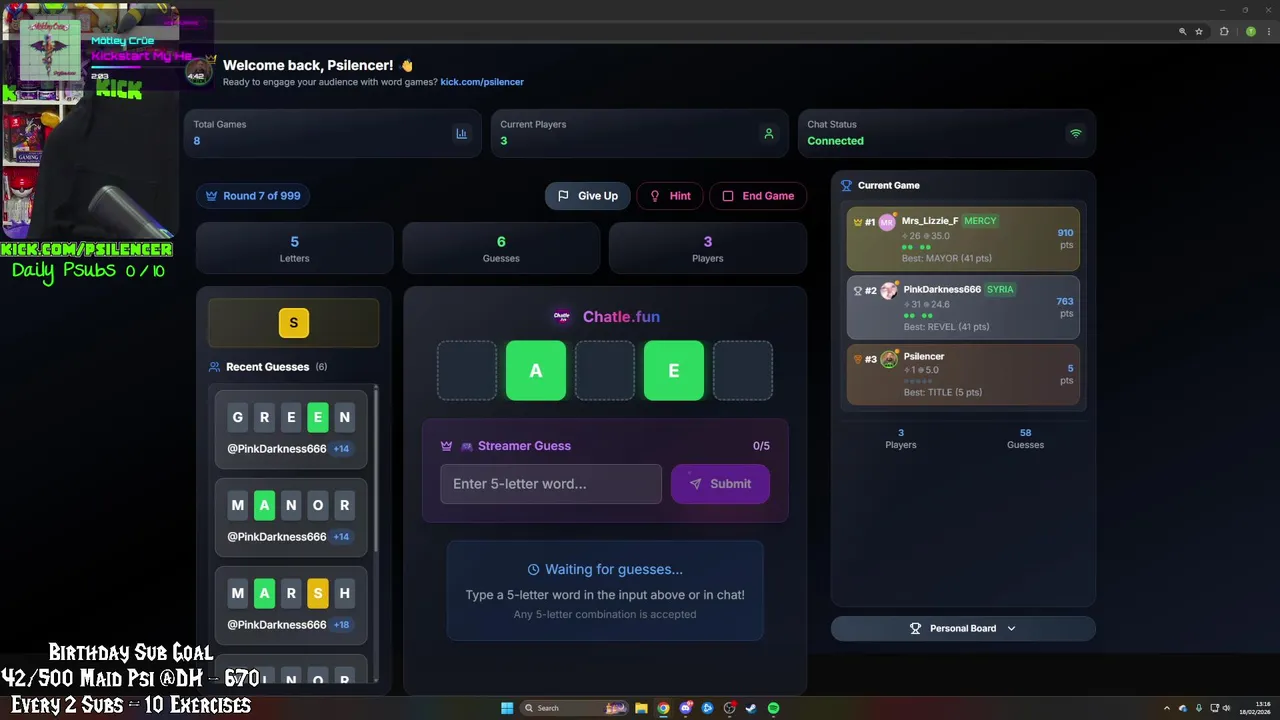
Task: Click the Streamer Guess crown icon
Action: pos(447,446)
